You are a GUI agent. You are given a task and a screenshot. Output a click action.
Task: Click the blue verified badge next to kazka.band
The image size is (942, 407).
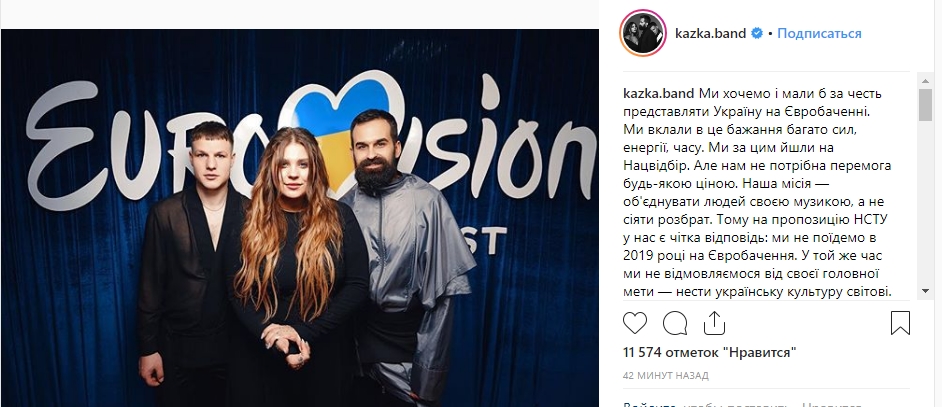click(757, 34)
